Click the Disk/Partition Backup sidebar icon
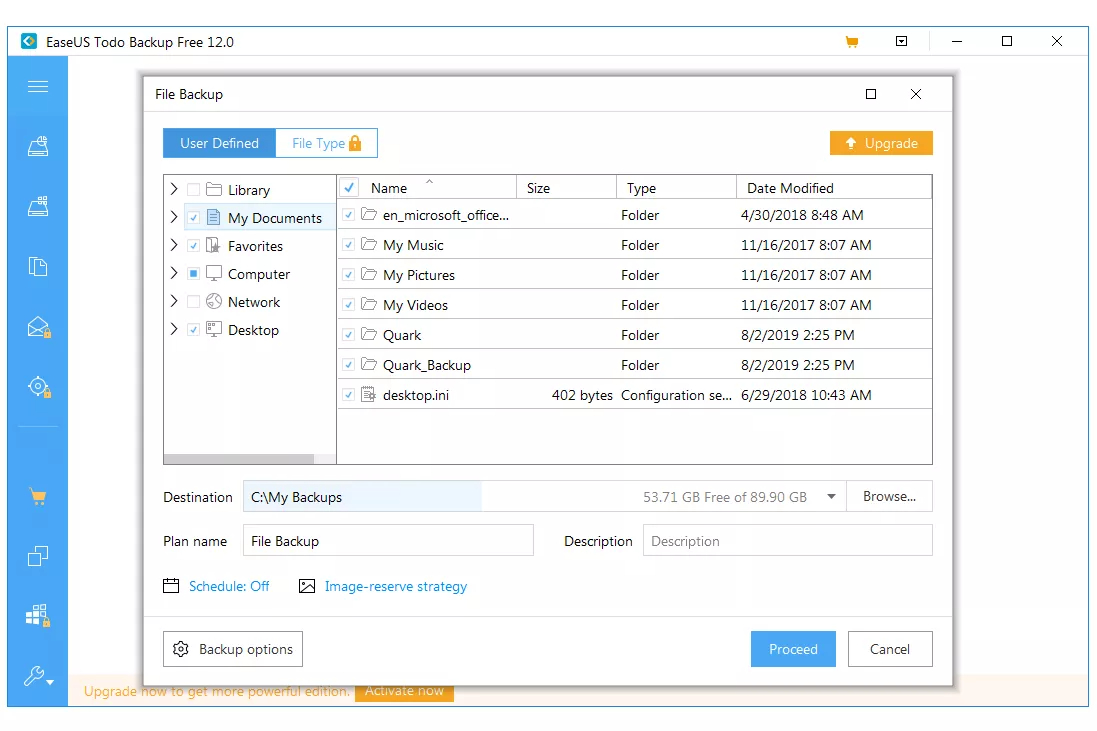The width and height of the screenshot is (1097, 731). [38, 146]
